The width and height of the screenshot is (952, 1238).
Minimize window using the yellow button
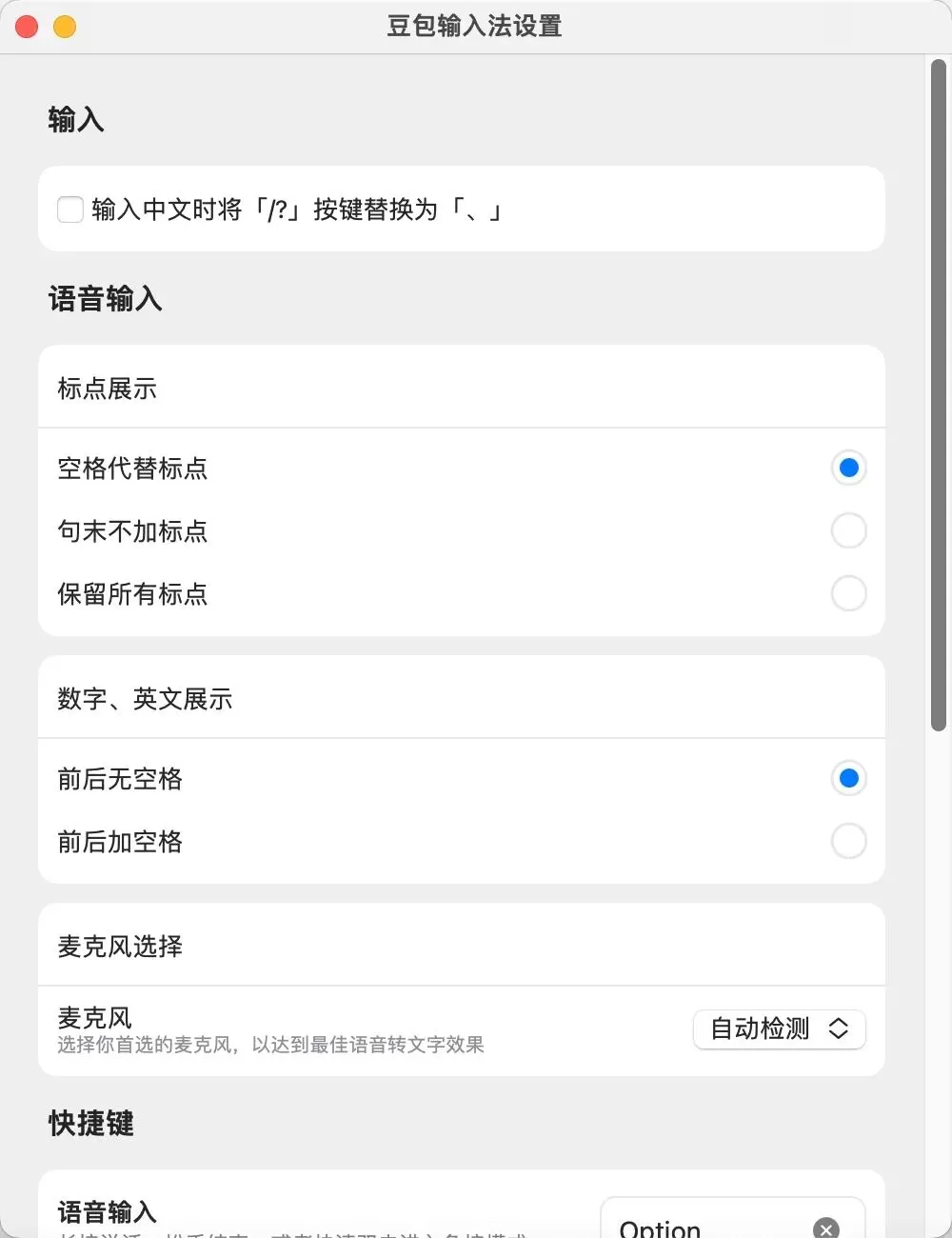tap(65, 27)
